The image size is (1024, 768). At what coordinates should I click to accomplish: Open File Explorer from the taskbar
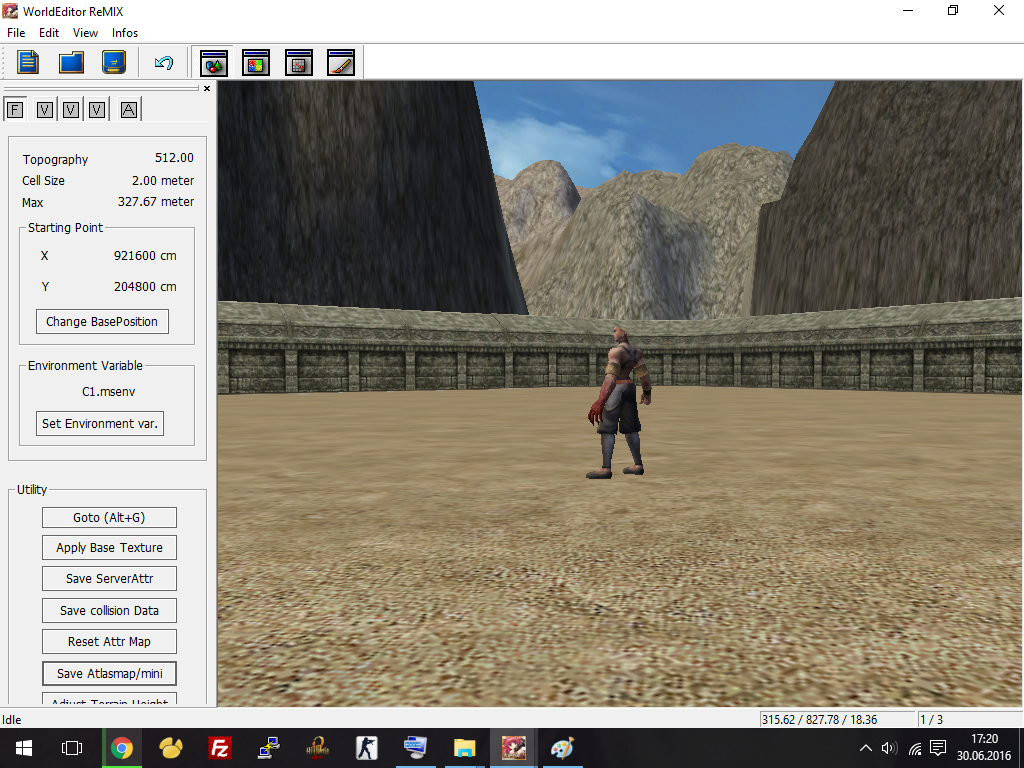tap(464, 748)
